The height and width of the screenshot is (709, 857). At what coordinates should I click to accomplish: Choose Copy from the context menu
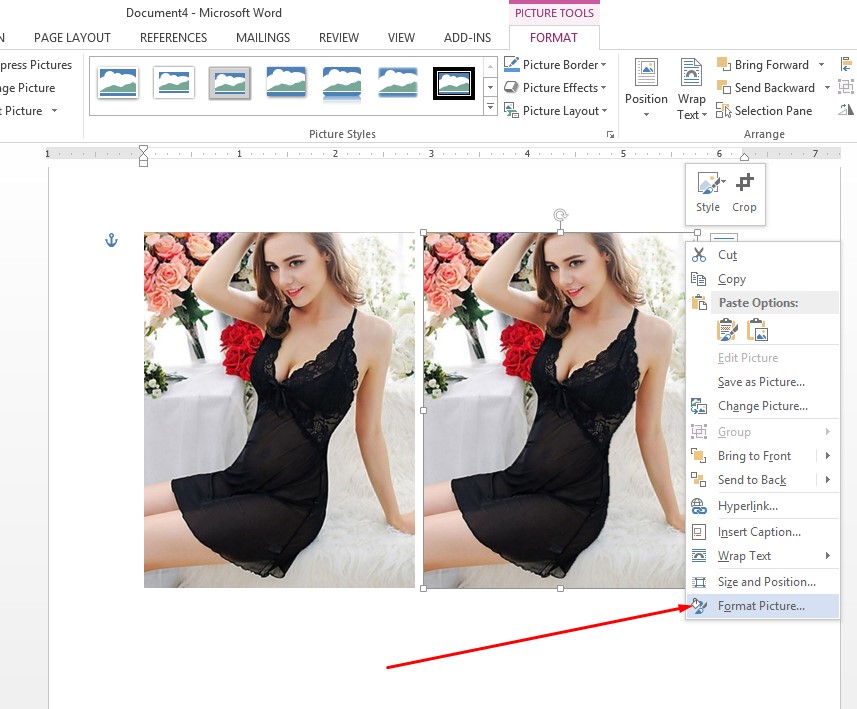click(763, 279)
